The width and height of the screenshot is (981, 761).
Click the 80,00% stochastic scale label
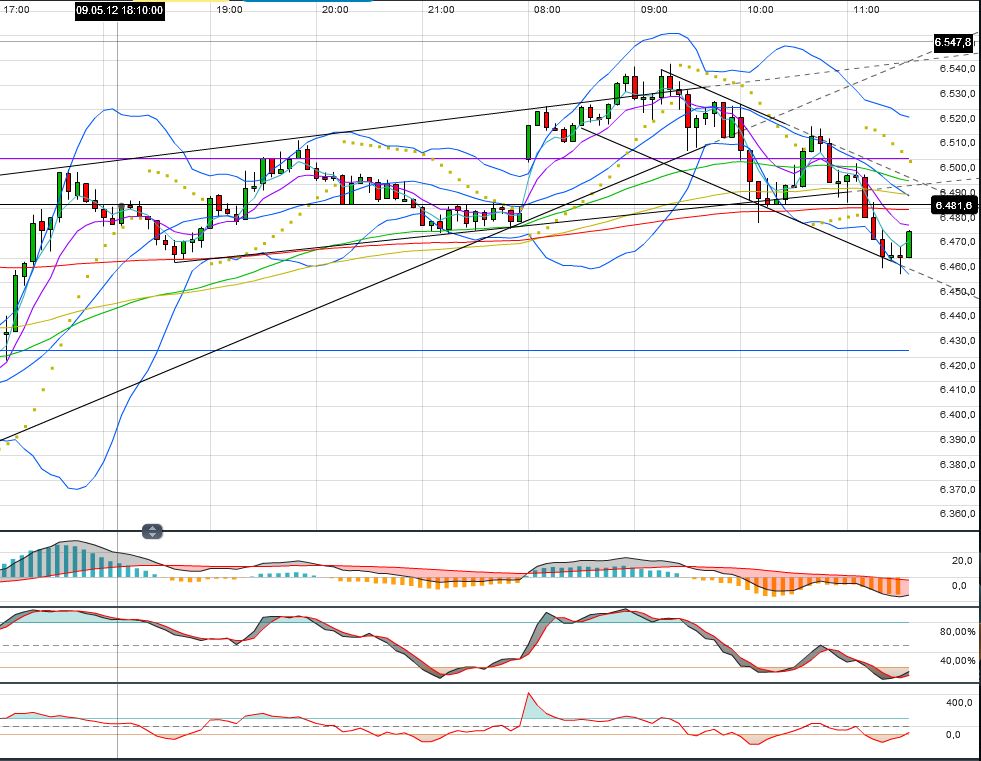coord(957,632)
